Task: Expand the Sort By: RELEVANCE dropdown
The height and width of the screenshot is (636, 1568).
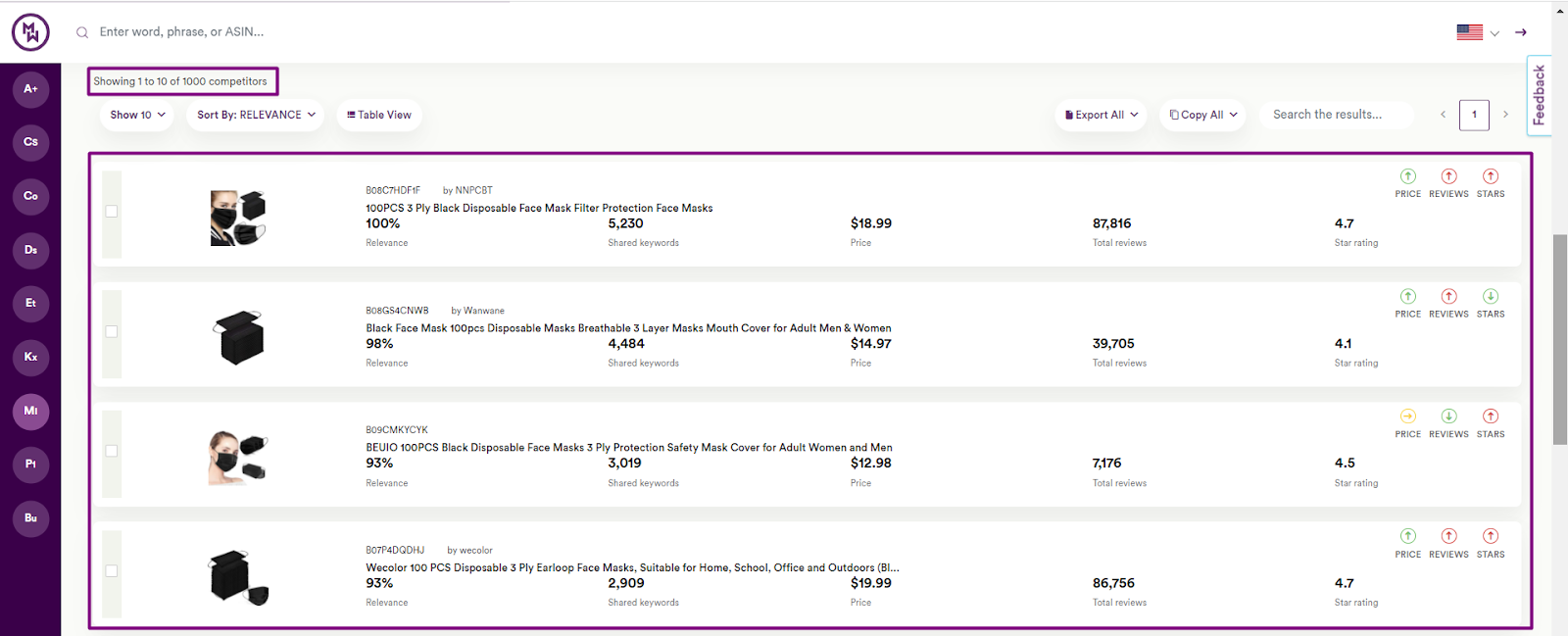Action: click(256, 115)
